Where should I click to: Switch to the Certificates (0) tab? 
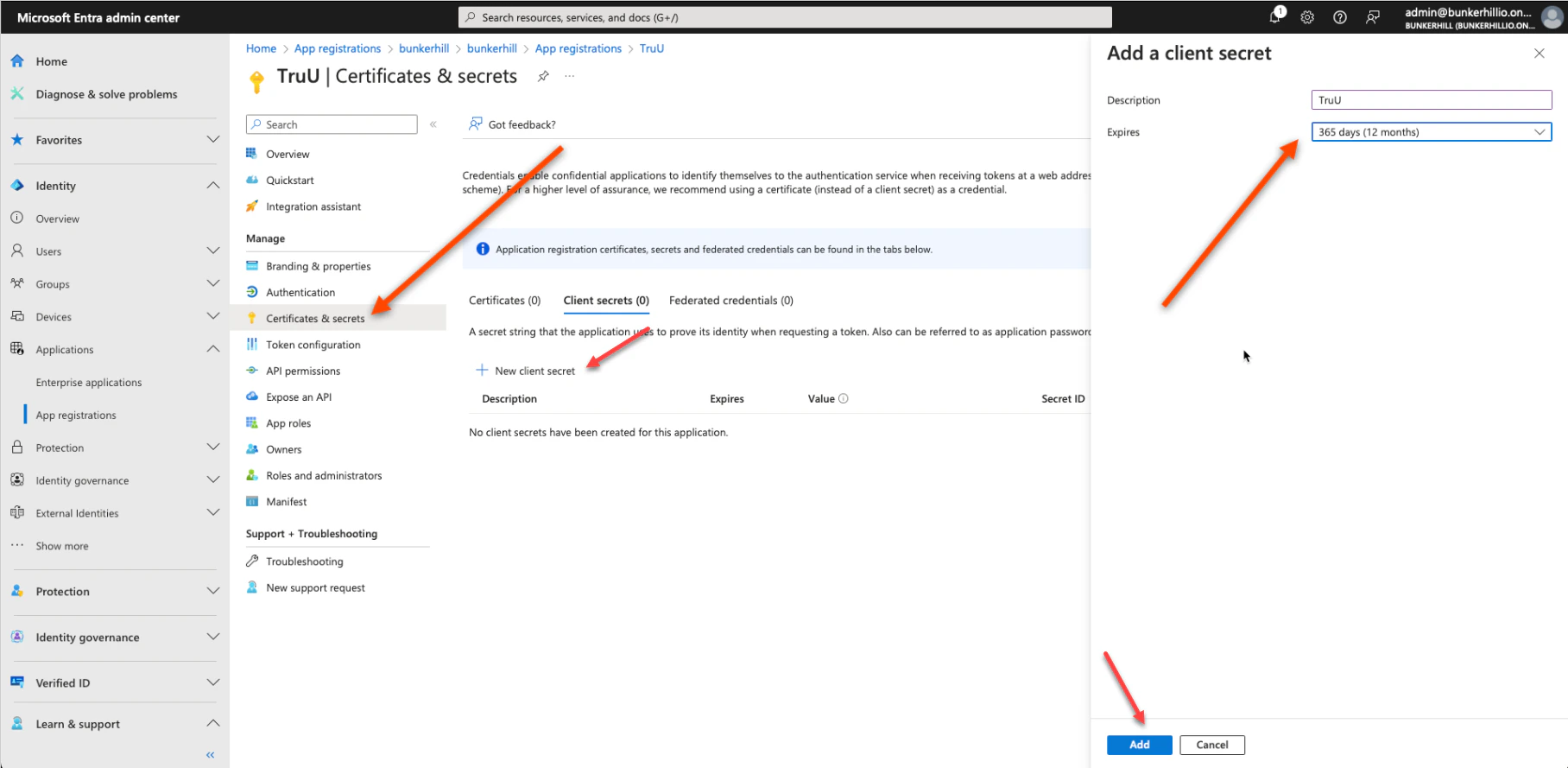pos(504,301)
